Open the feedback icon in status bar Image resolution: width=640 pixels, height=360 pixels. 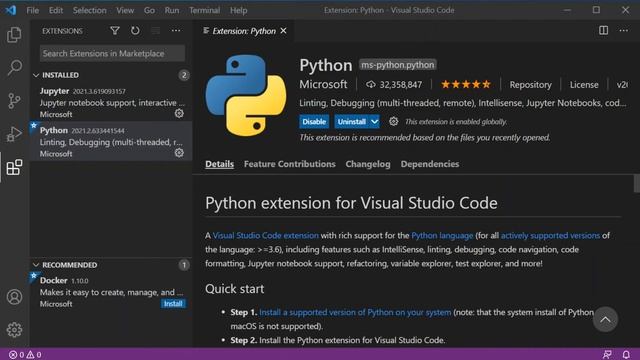point(607,354)
